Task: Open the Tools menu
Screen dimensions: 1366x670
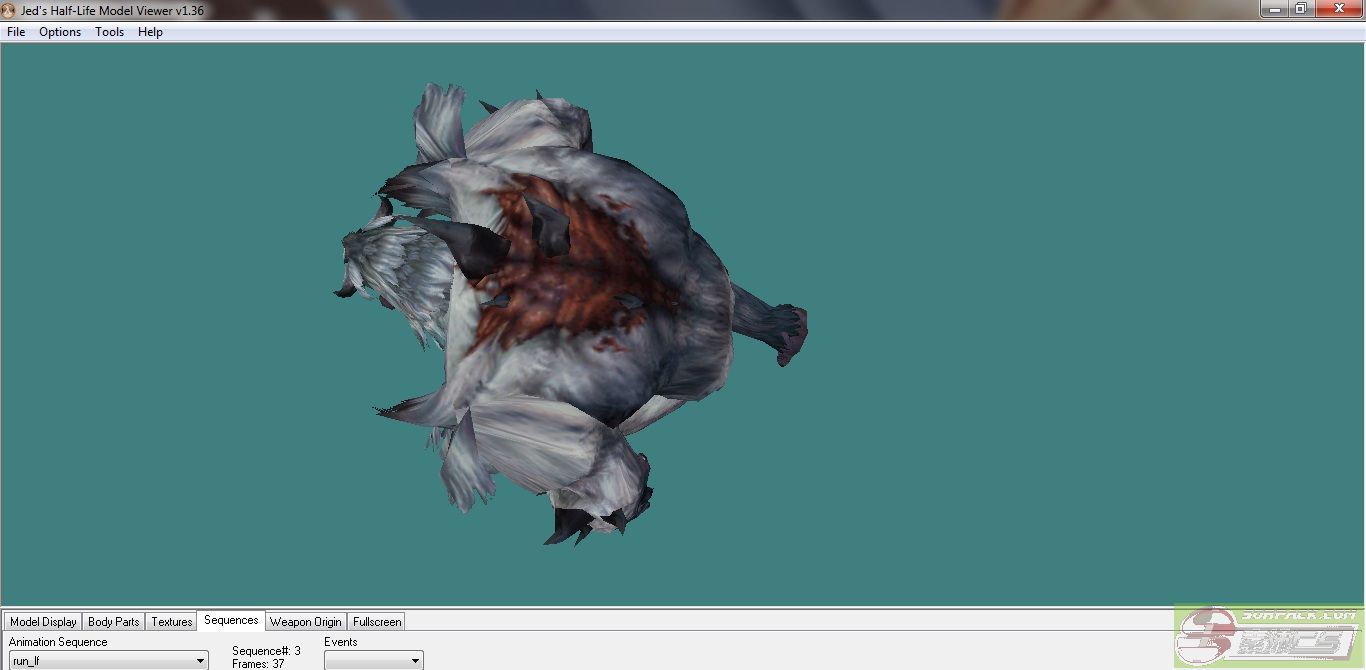Action: pyautogui.click(x=109, y=32)
